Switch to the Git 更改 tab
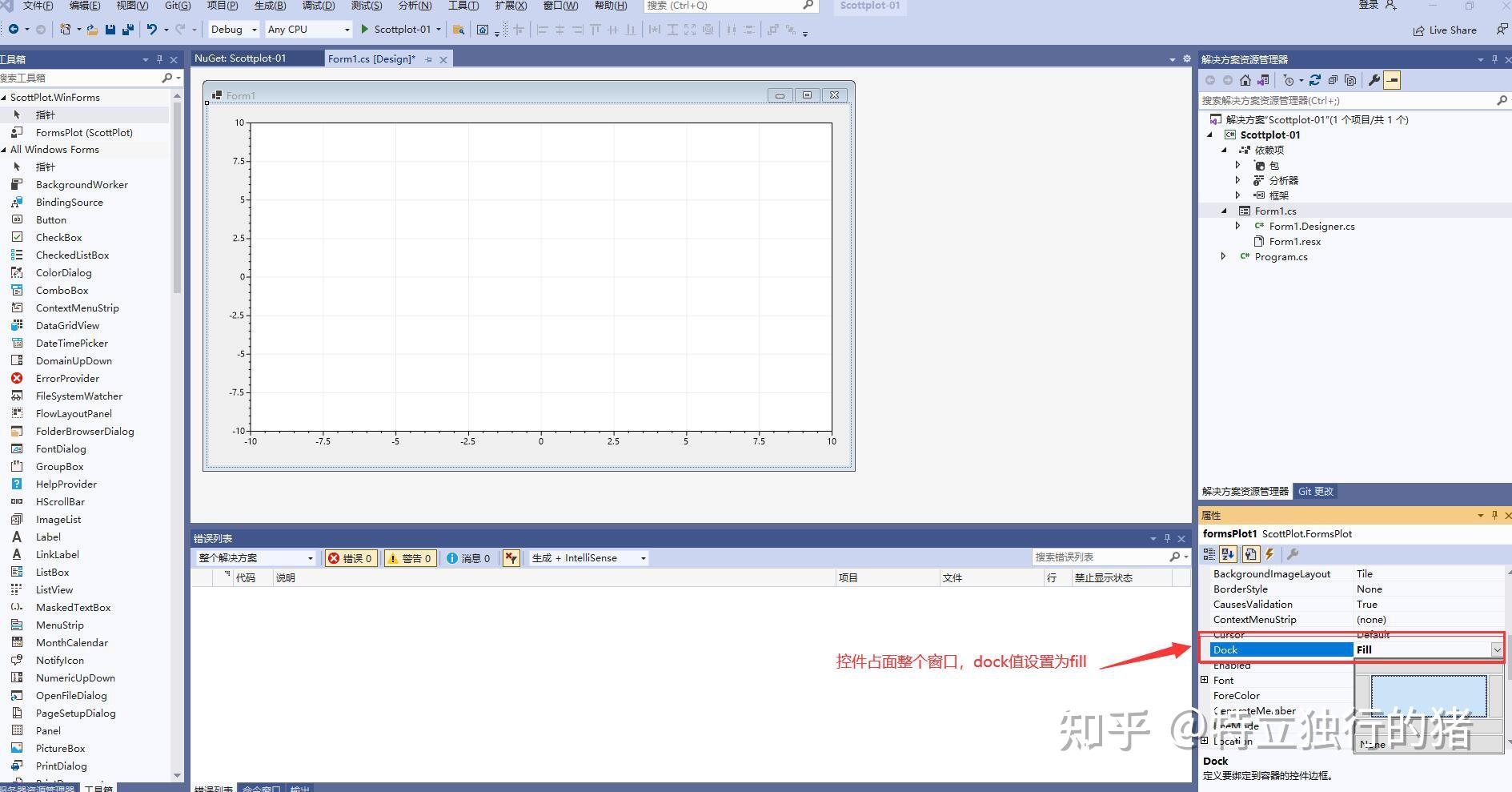The width and height of the screenshot is (1512, 792). (1316, 491)
